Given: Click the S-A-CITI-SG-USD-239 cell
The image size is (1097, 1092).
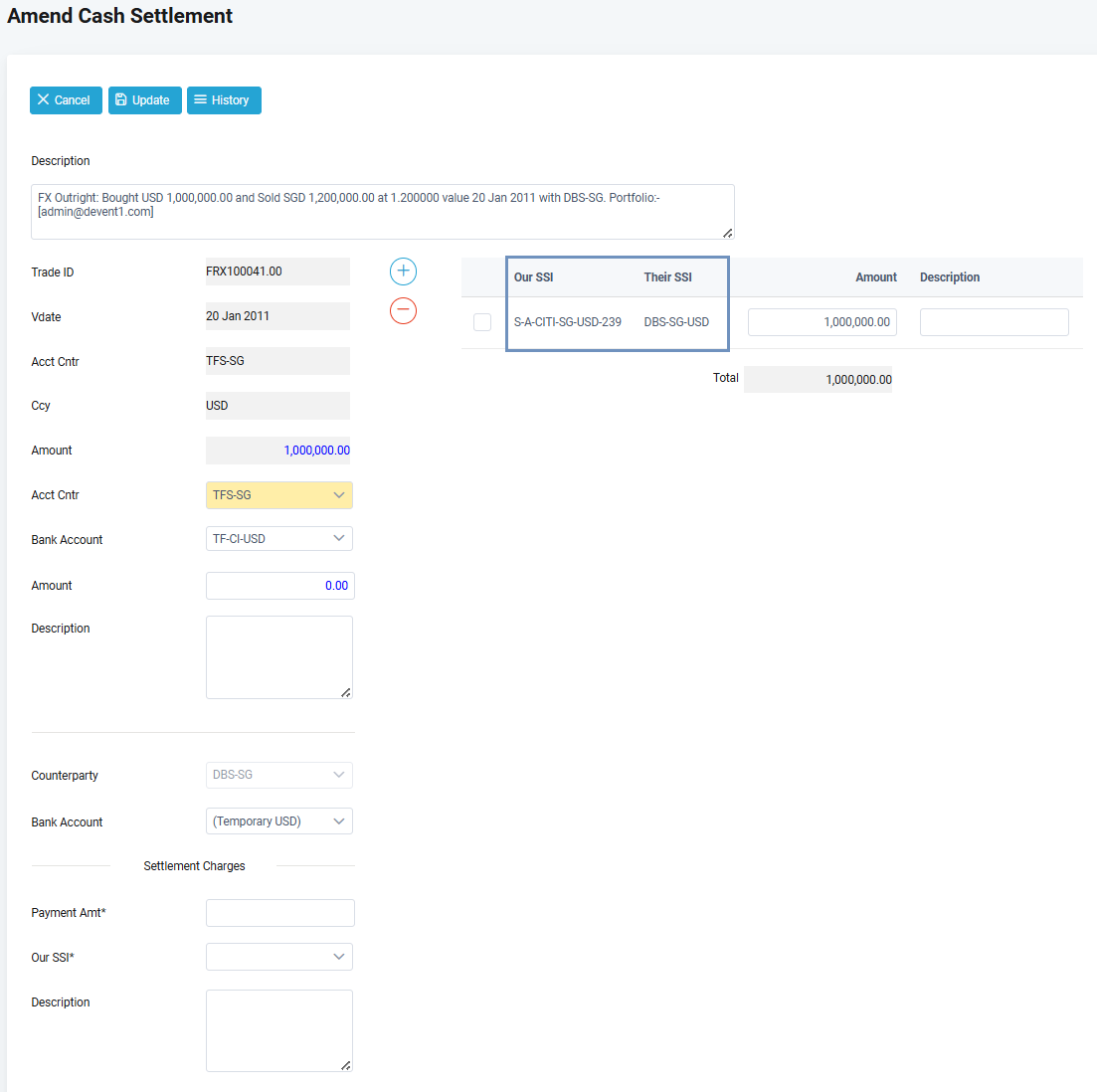Looking at the screenshot, I should (x=567, y=322).
